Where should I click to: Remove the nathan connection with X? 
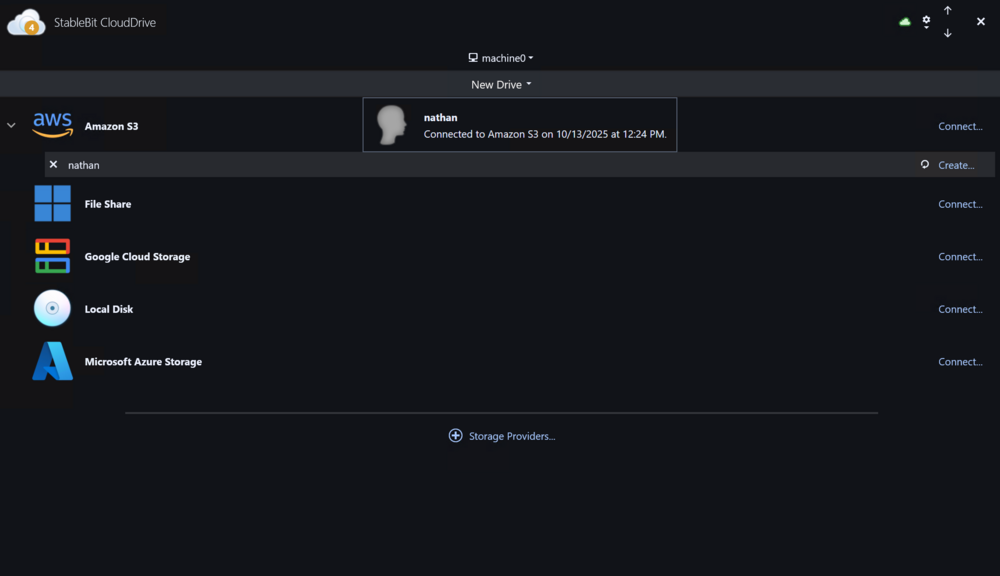tap(54, 165)
